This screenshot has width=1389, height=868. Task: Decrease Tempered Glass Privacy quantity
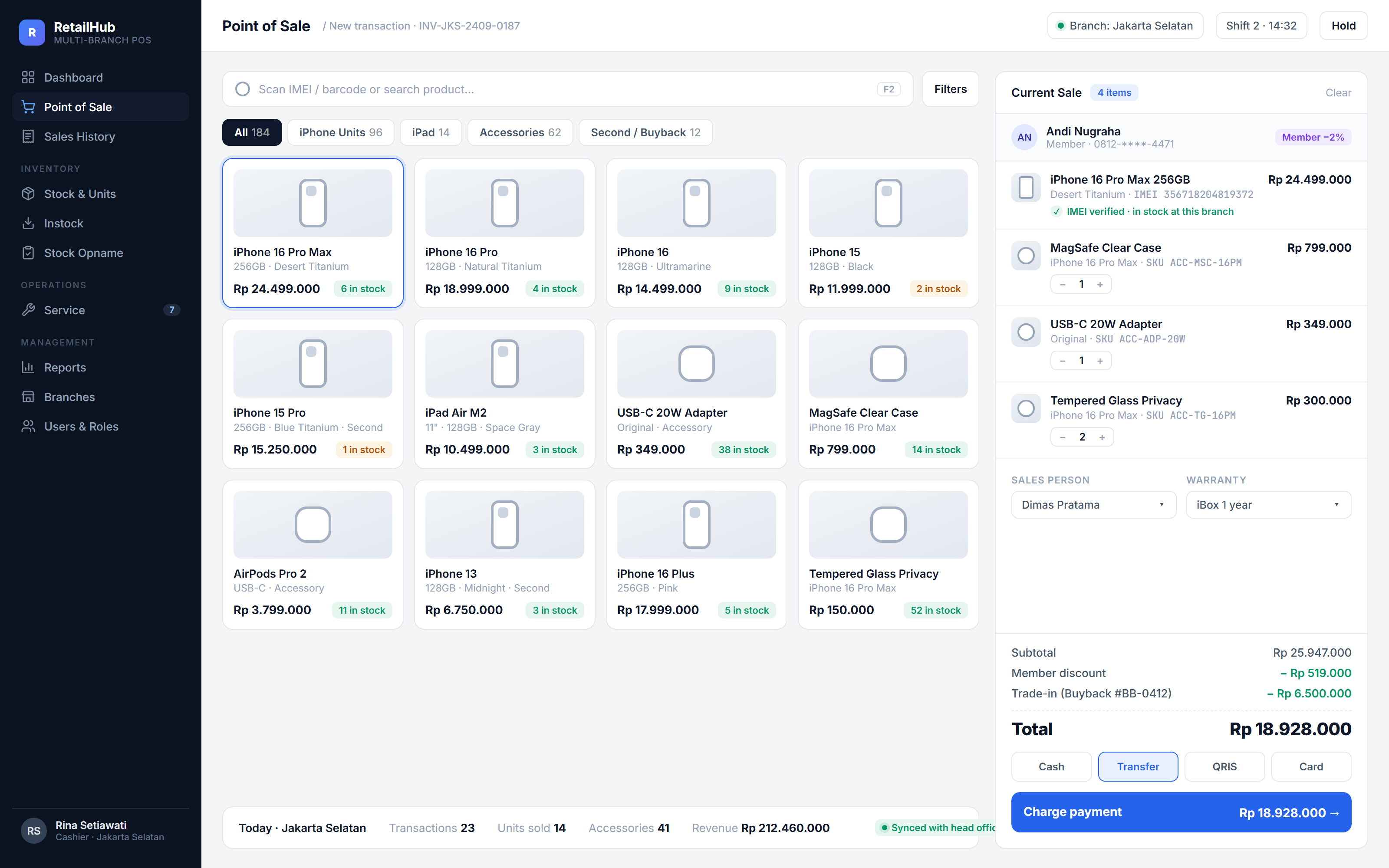click(1063, 437)
